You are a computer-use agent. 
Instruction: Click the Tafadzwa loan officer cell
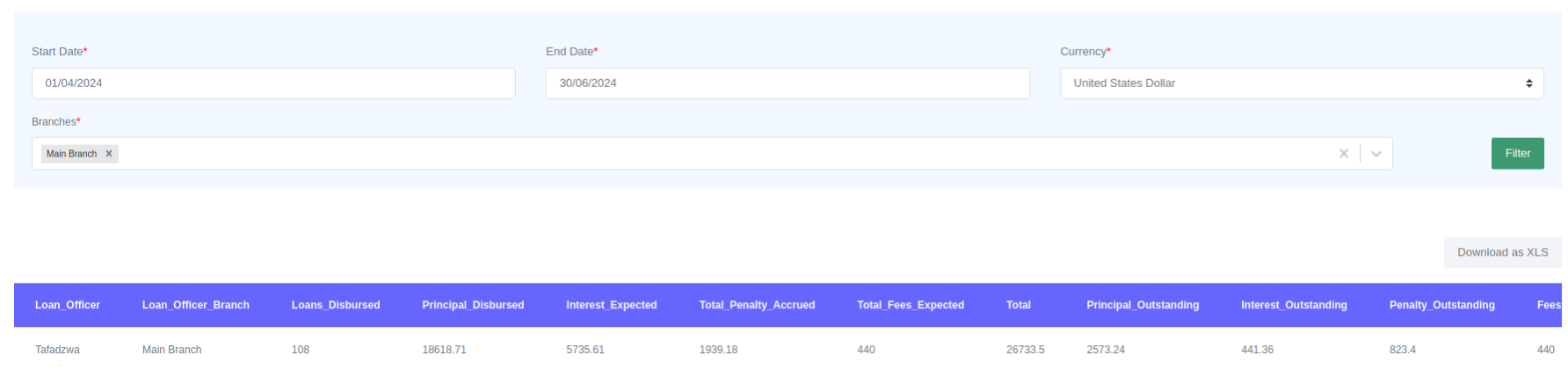57,350
